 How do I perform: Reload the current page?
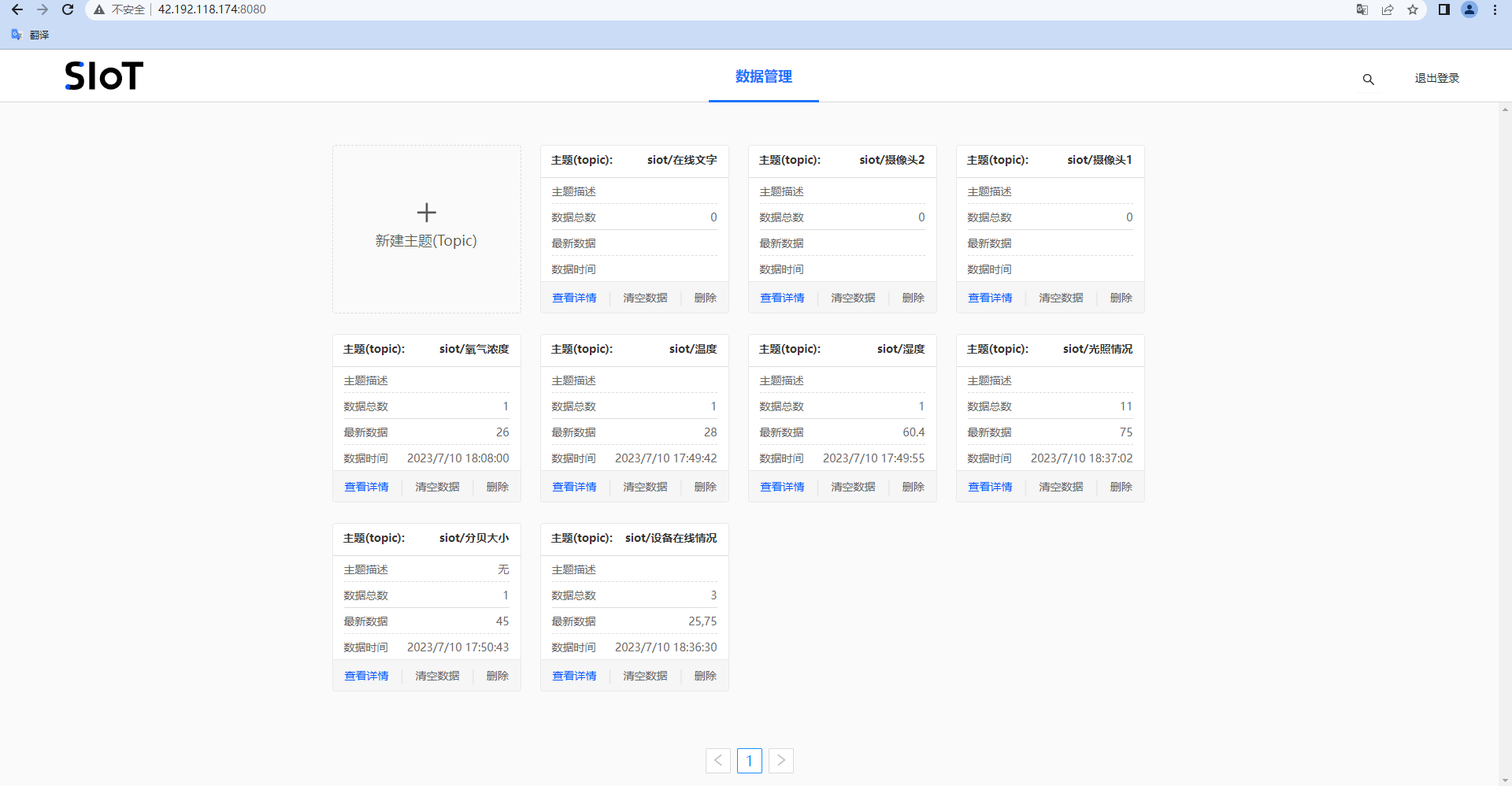(x=68, y=9)
